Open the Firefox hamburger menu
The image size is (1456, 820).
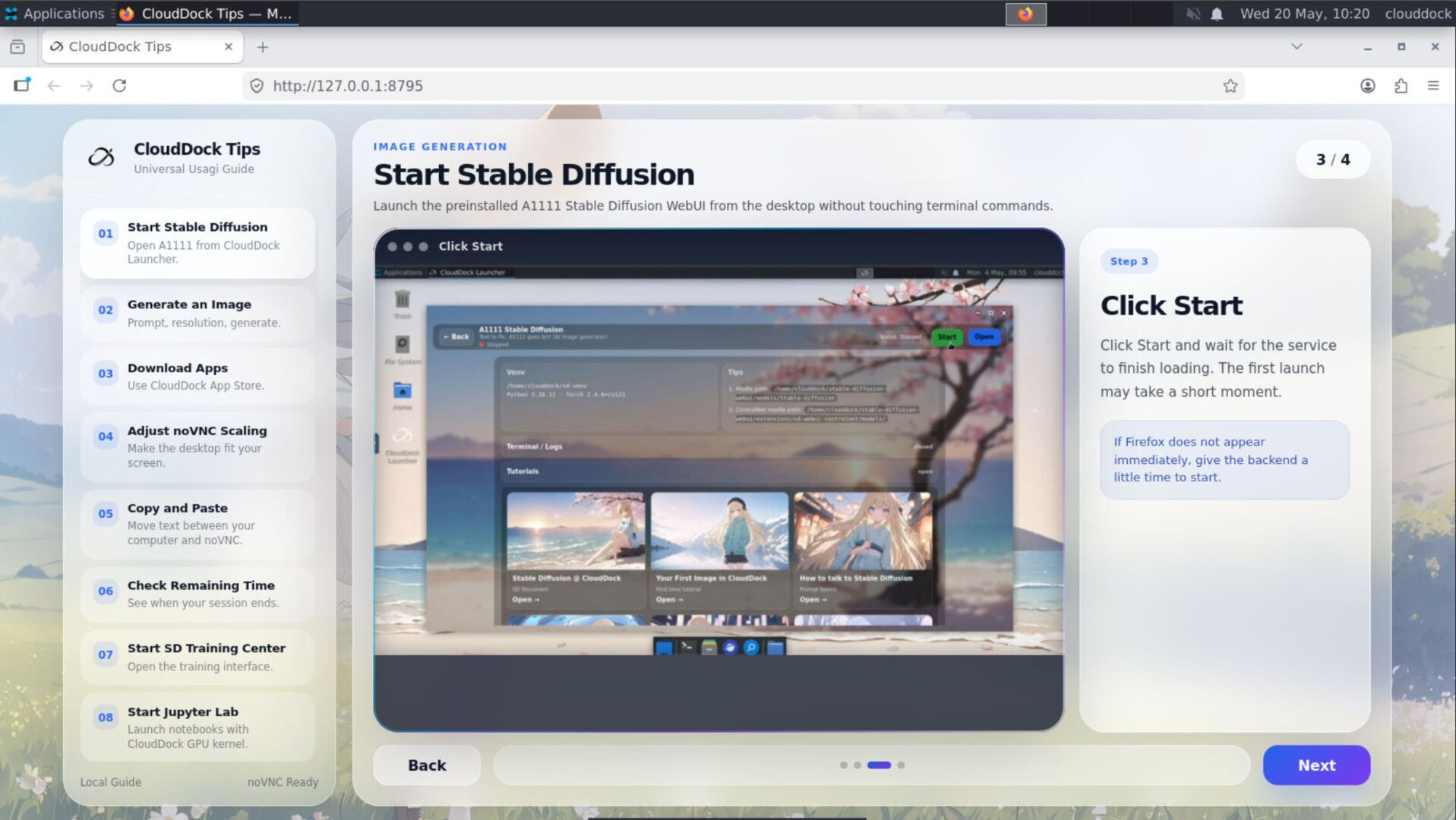click(x=1433, y=86)
